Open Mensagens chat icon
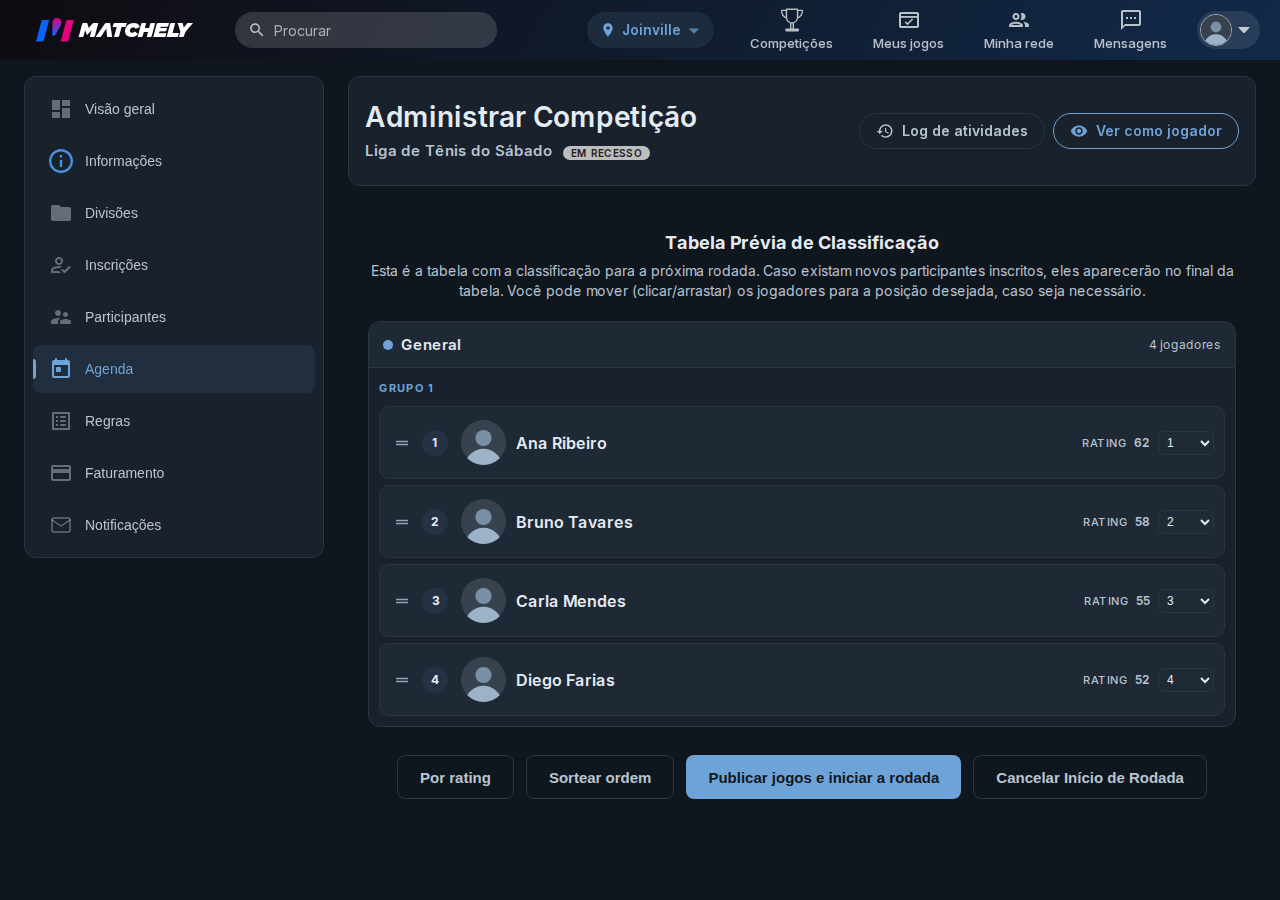1280x900 pixels. [1130, 19]
